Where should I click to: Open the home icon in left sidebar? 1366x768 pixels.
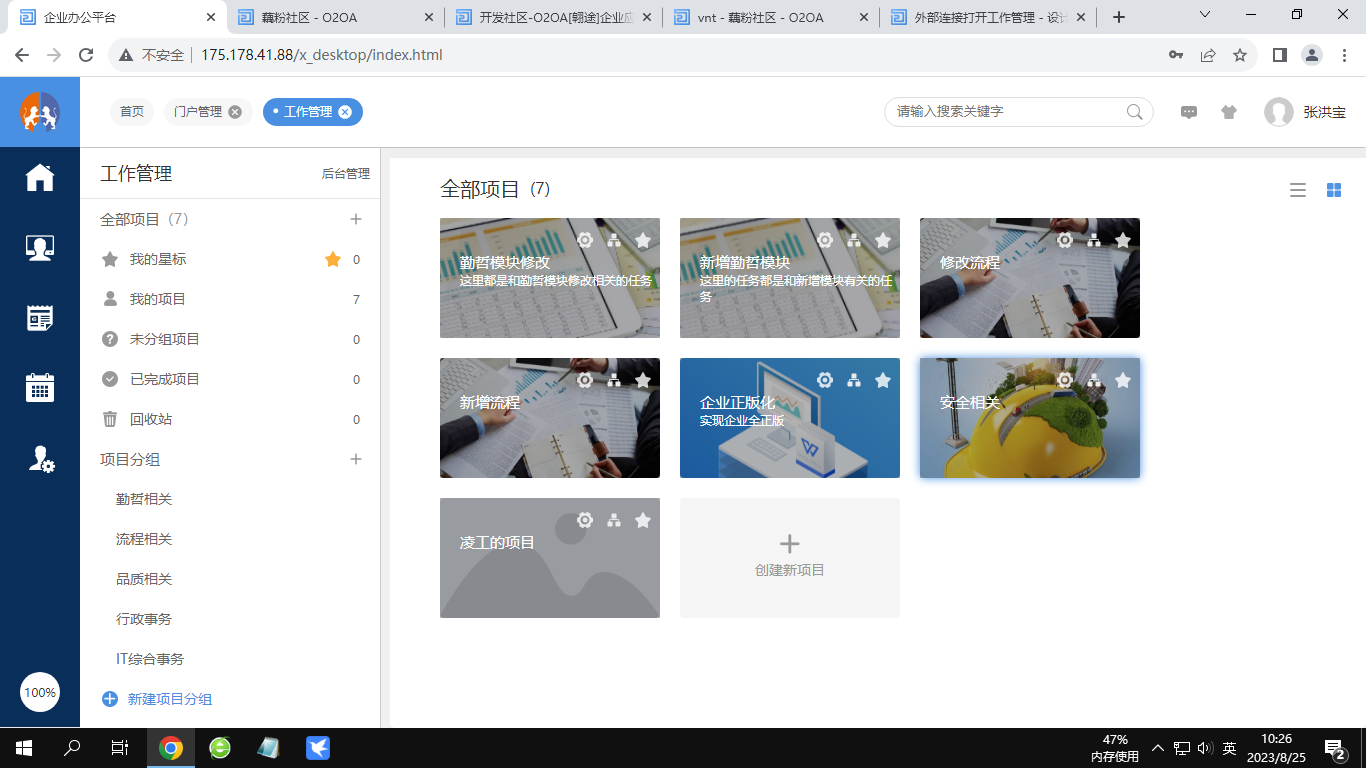pyautogui.click(x=40, y=177)
